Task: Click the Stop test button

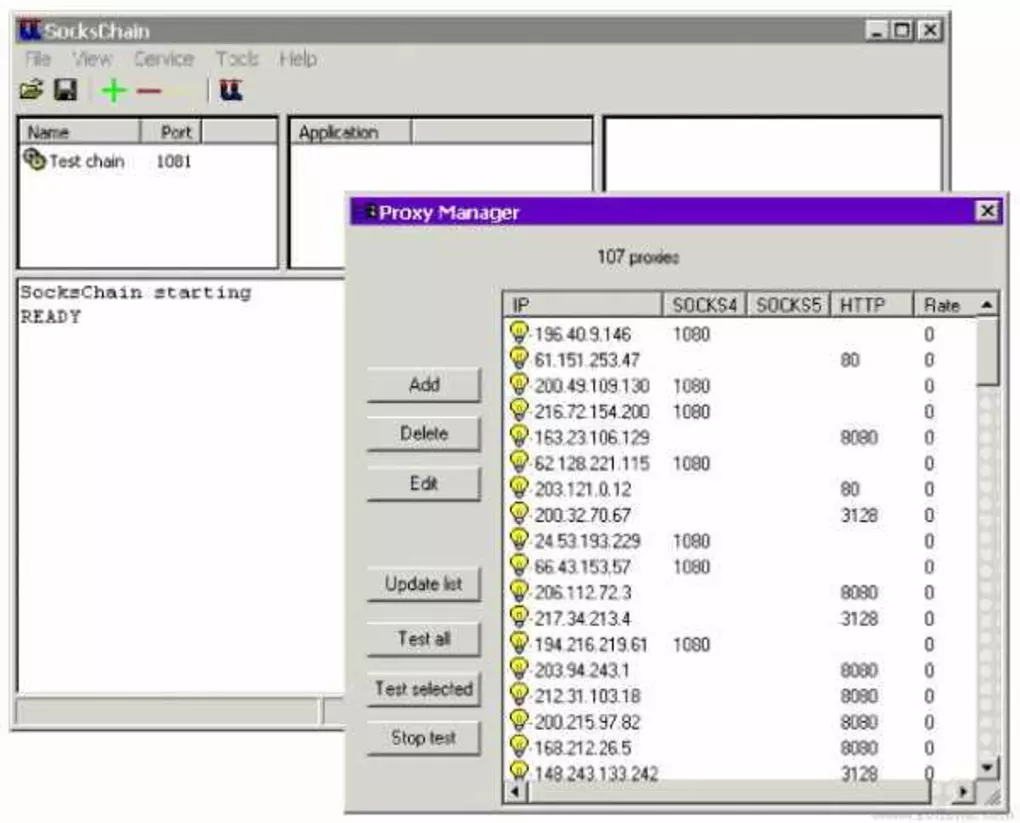Action: click(x=423, y=738)
